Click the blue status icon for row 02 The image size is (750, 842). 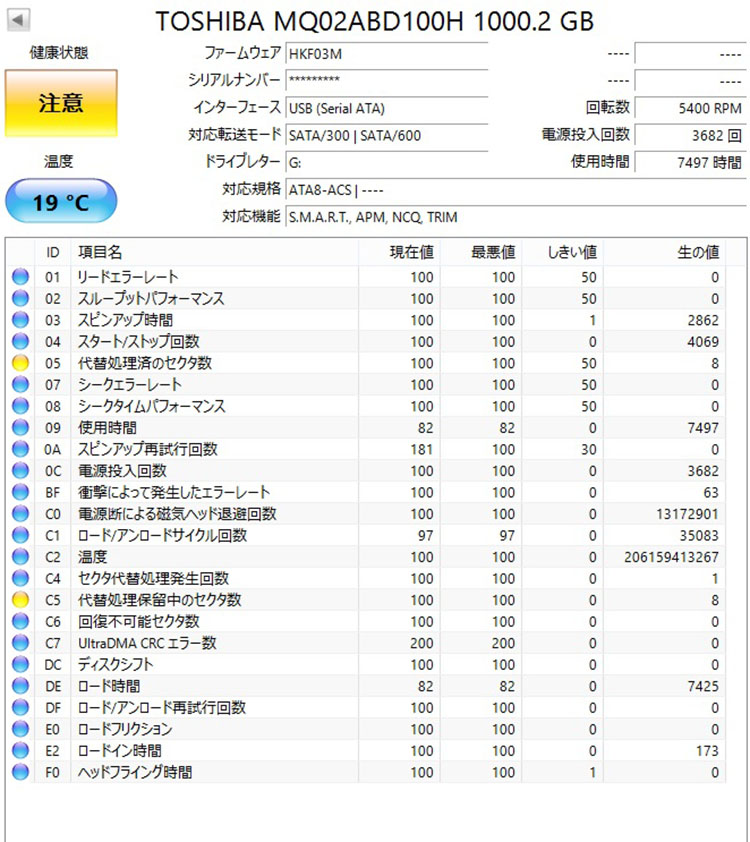[x=20, y=299]
